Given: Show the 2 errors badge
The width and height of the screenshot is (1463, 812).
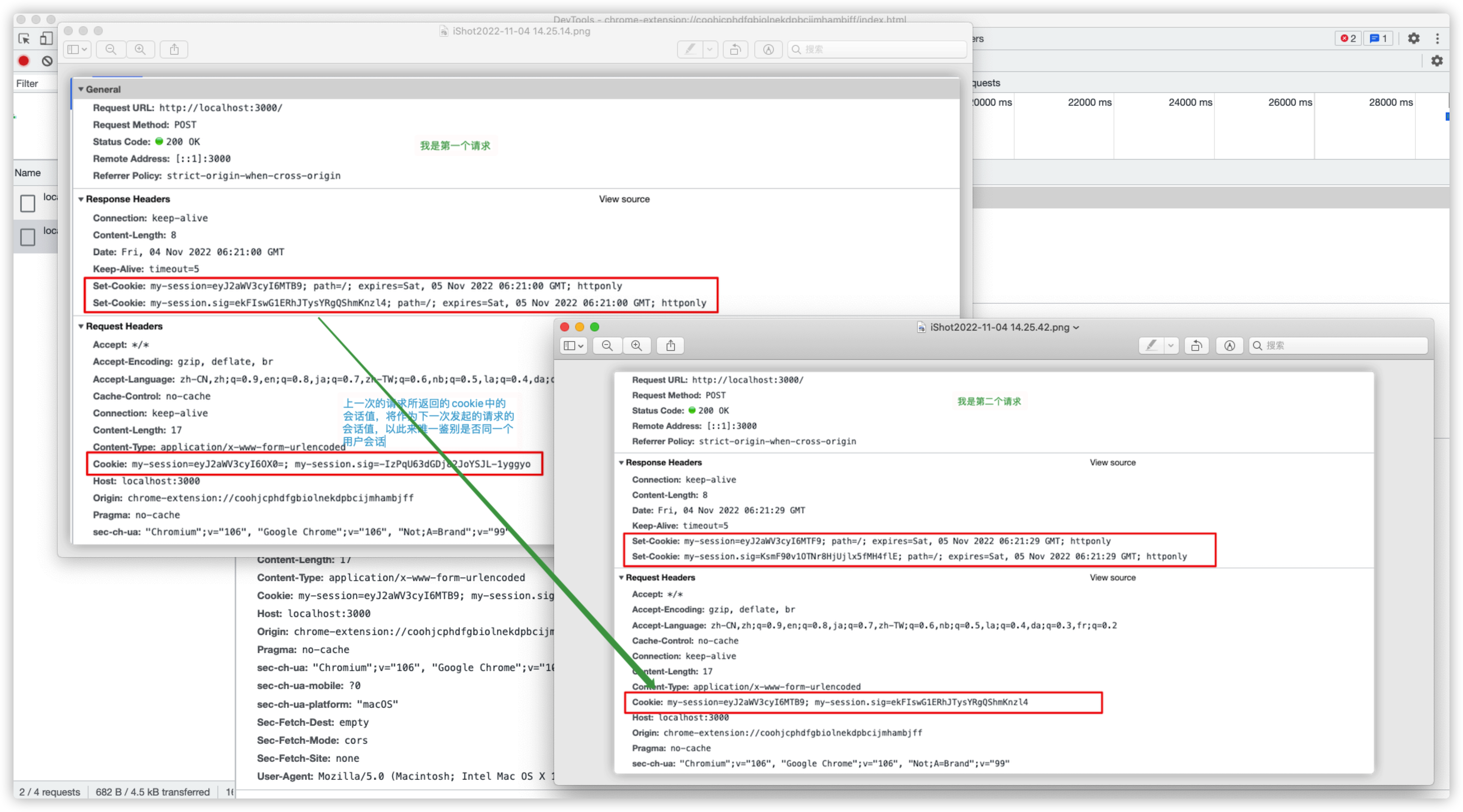Looking at the screenshot, I should pyautogui.click(x=1348, y=39).
